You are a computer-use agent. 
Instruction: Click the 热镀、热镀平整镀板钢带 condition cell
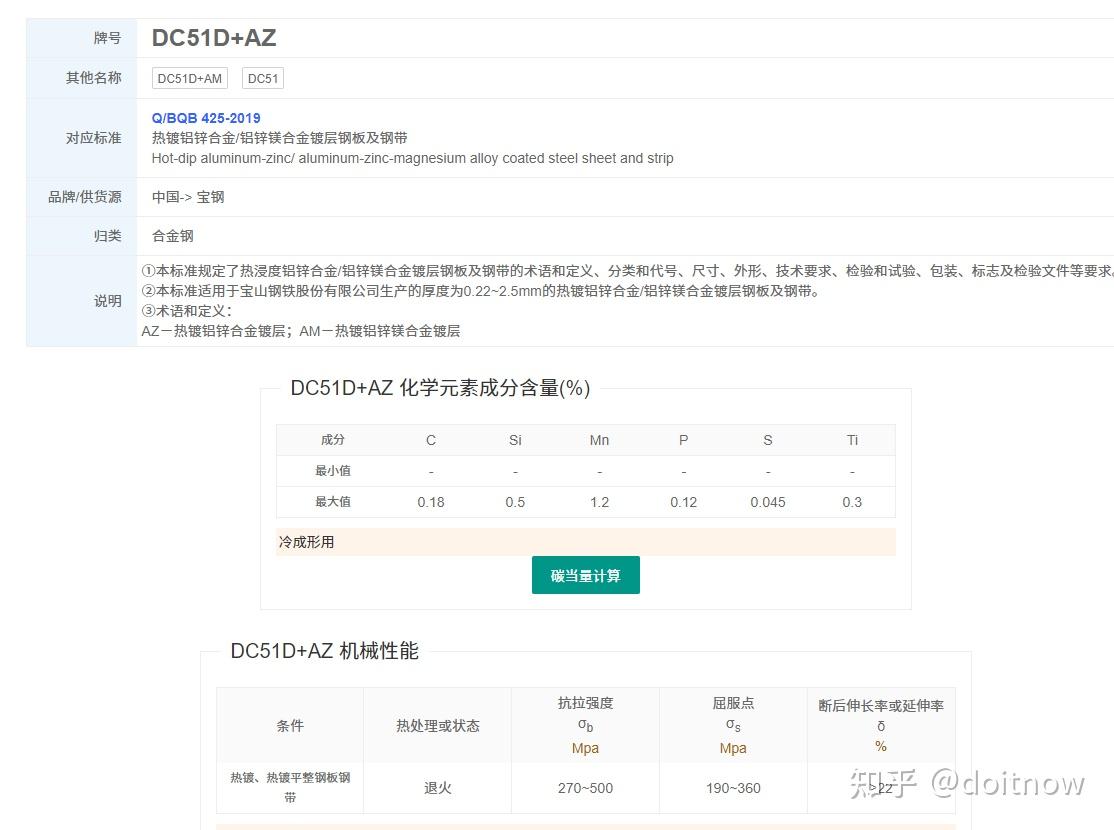[289, 788]
